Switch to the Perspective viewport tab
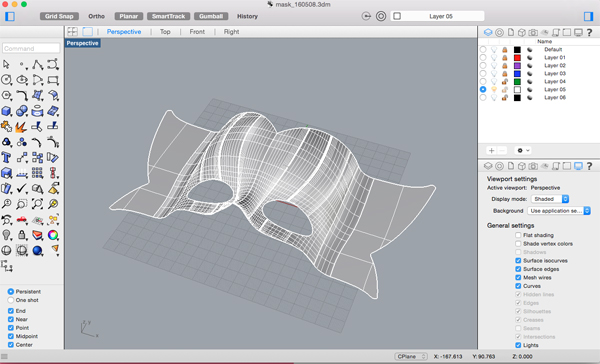 124,32
